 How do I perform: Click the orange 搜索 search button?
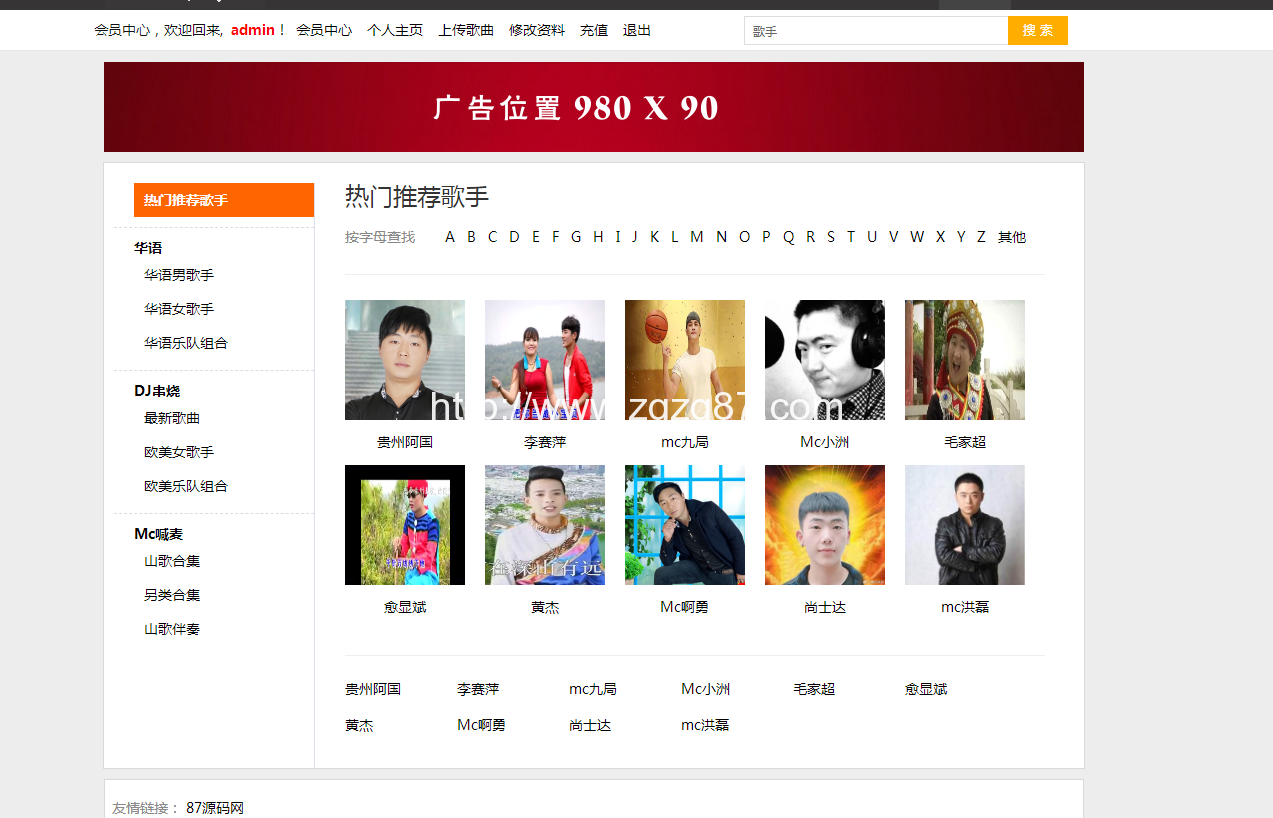[x=1037, y=31]
